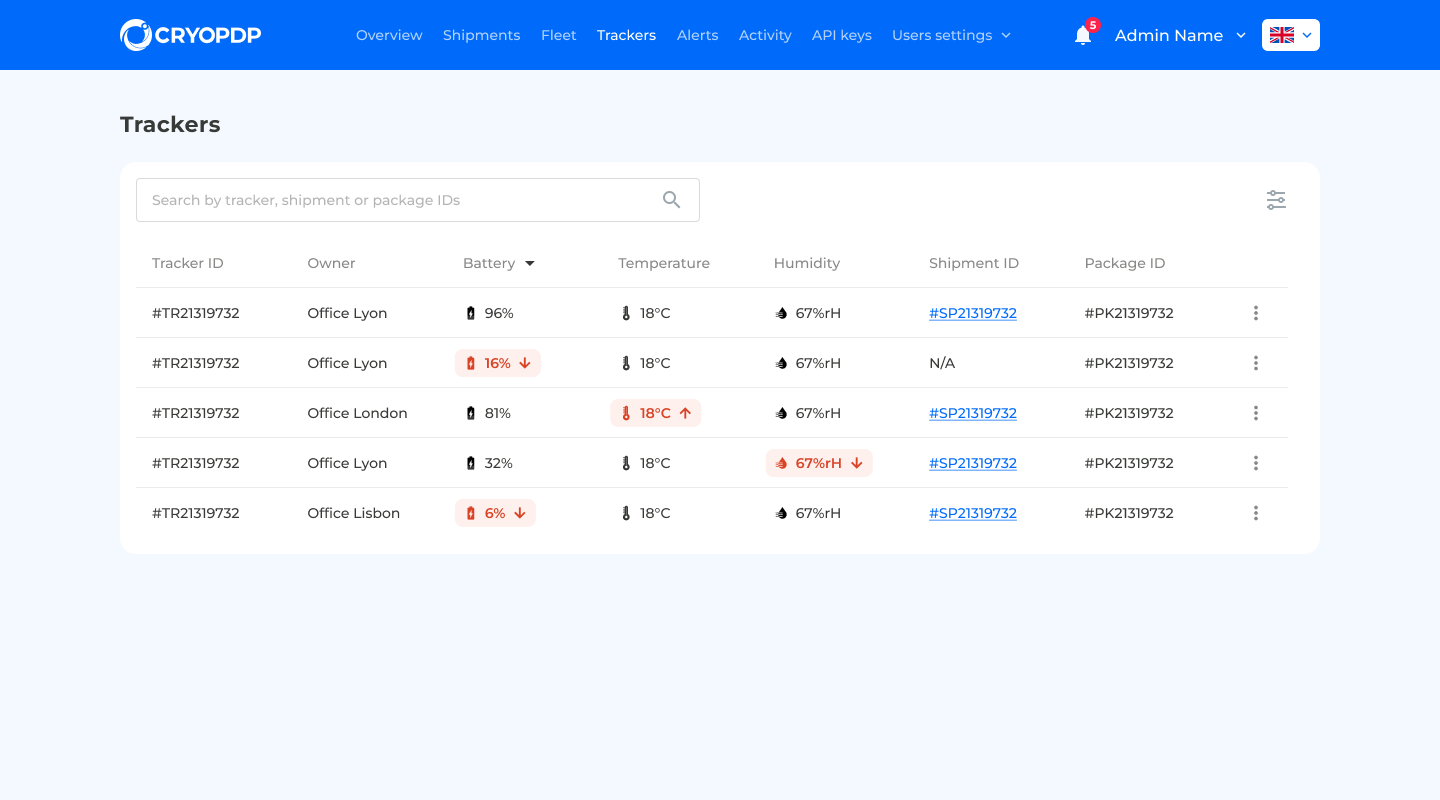Click the Humidity column header
The height and width of the screenshot is (800, 1440).
807,263
